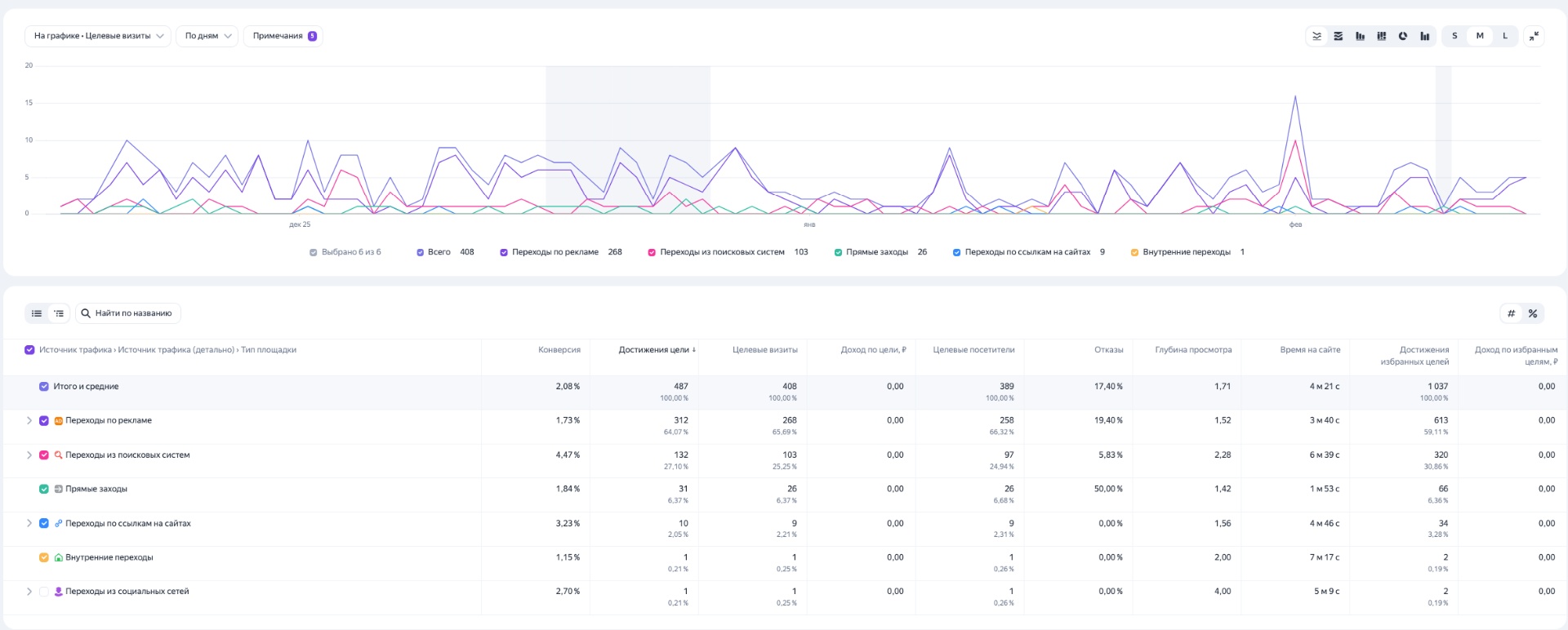Show absolute values with the # icon
Screen dimensions: 1568x630
coord(1511,313)
